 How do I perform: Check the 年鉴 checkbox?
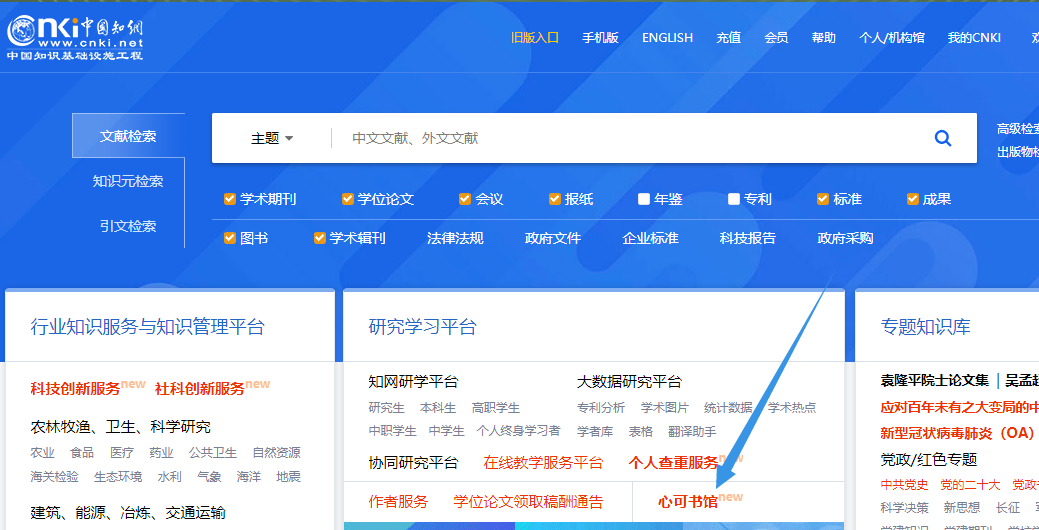pyautogui.click(x=644, y=199)
